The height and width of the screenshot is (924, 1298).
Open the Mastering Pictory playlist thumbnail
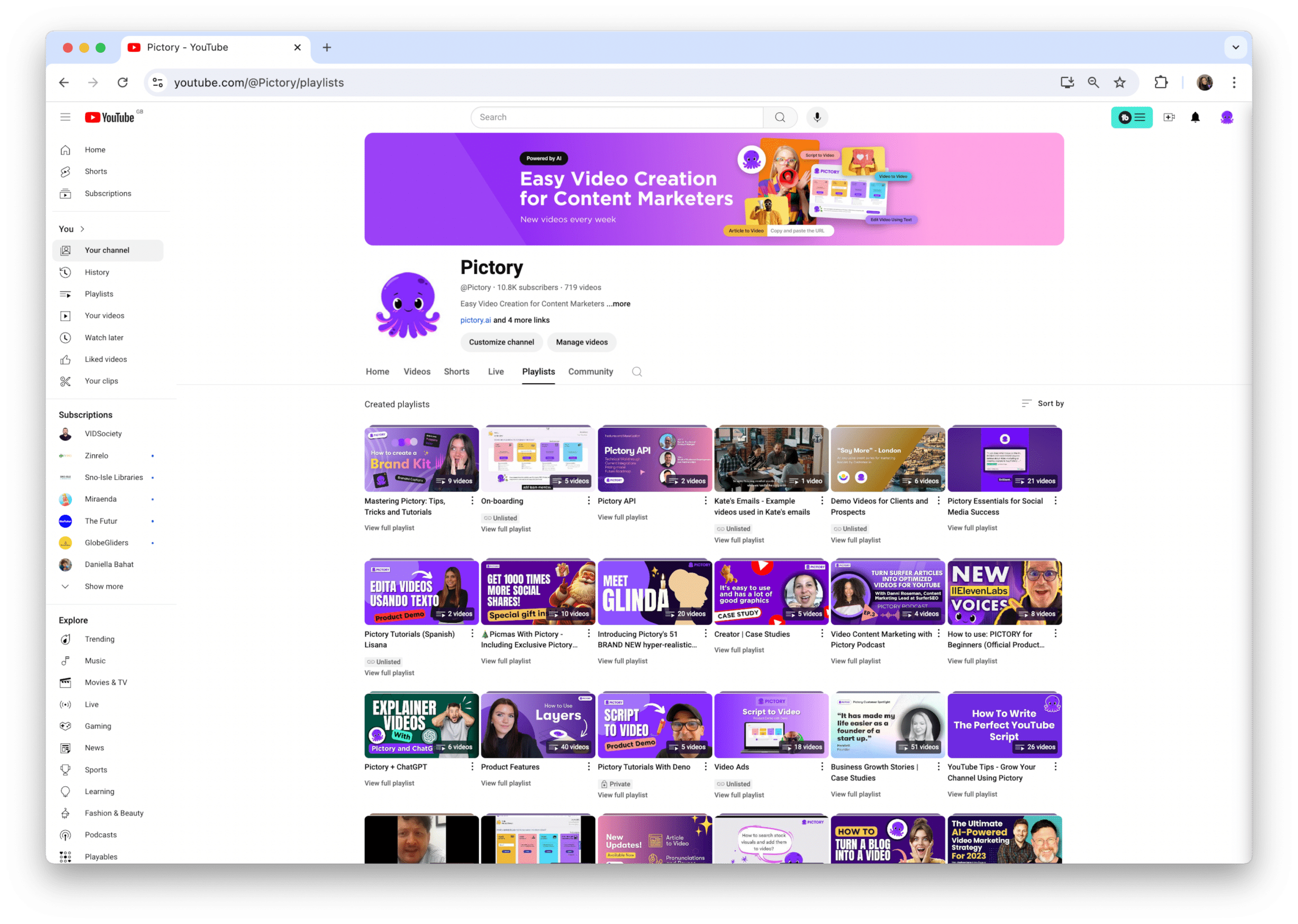pyautogui.click(x=421, y=459)
